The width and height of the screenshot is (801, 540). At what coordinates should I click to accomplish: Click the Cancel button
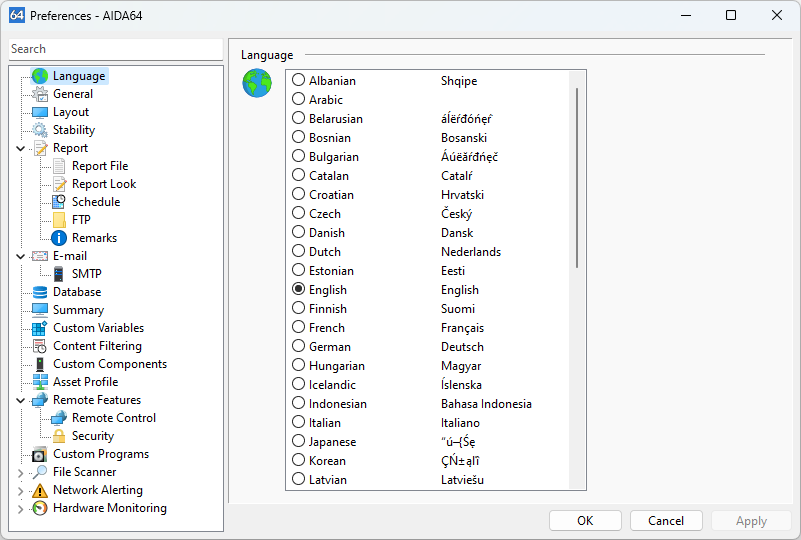click(x=666, y=521)
